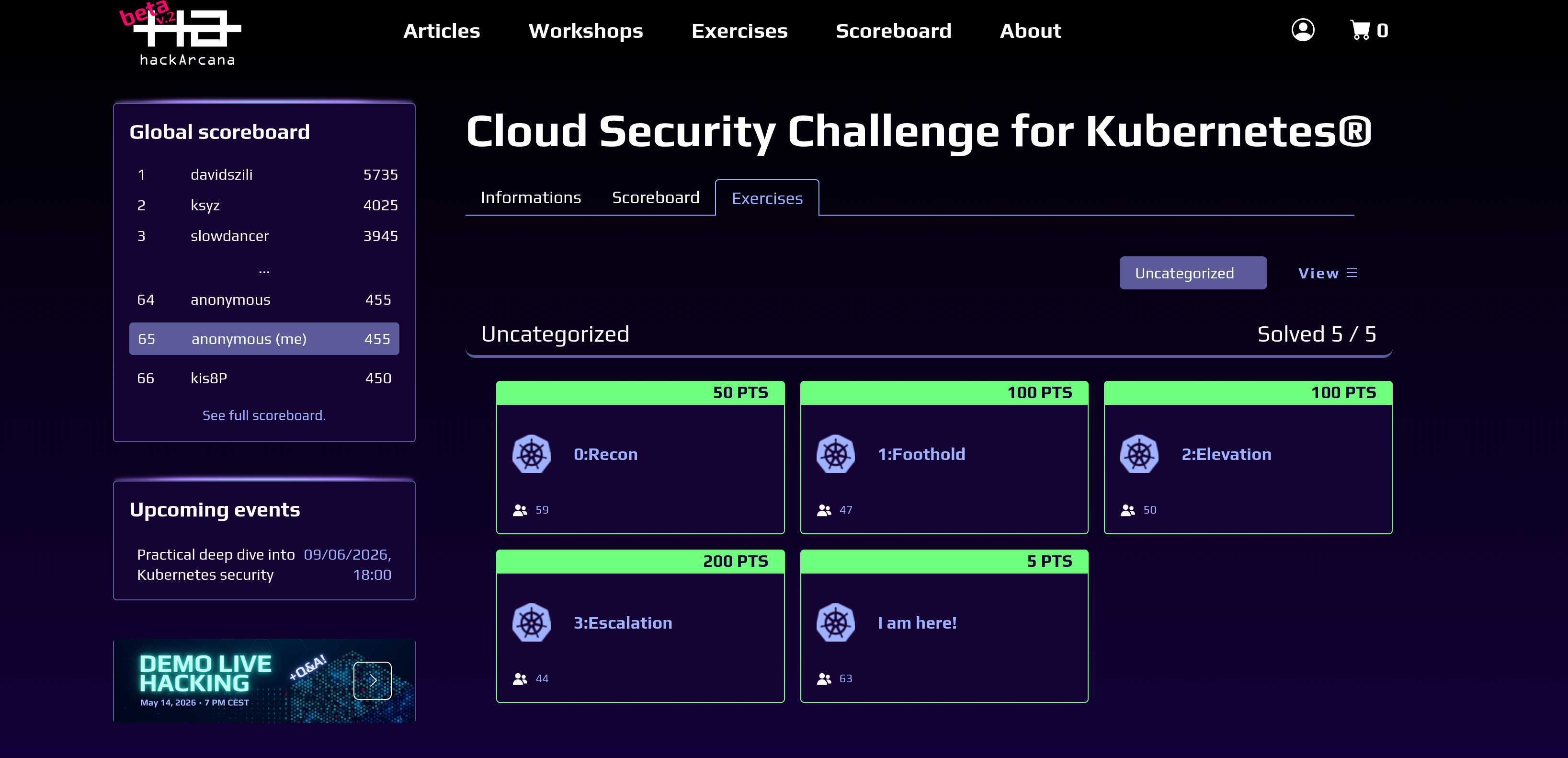This screenshot has height=758, width=1568.
Task: Click the 200 PTS header on 3:Escalation
Action: (640, 562)
